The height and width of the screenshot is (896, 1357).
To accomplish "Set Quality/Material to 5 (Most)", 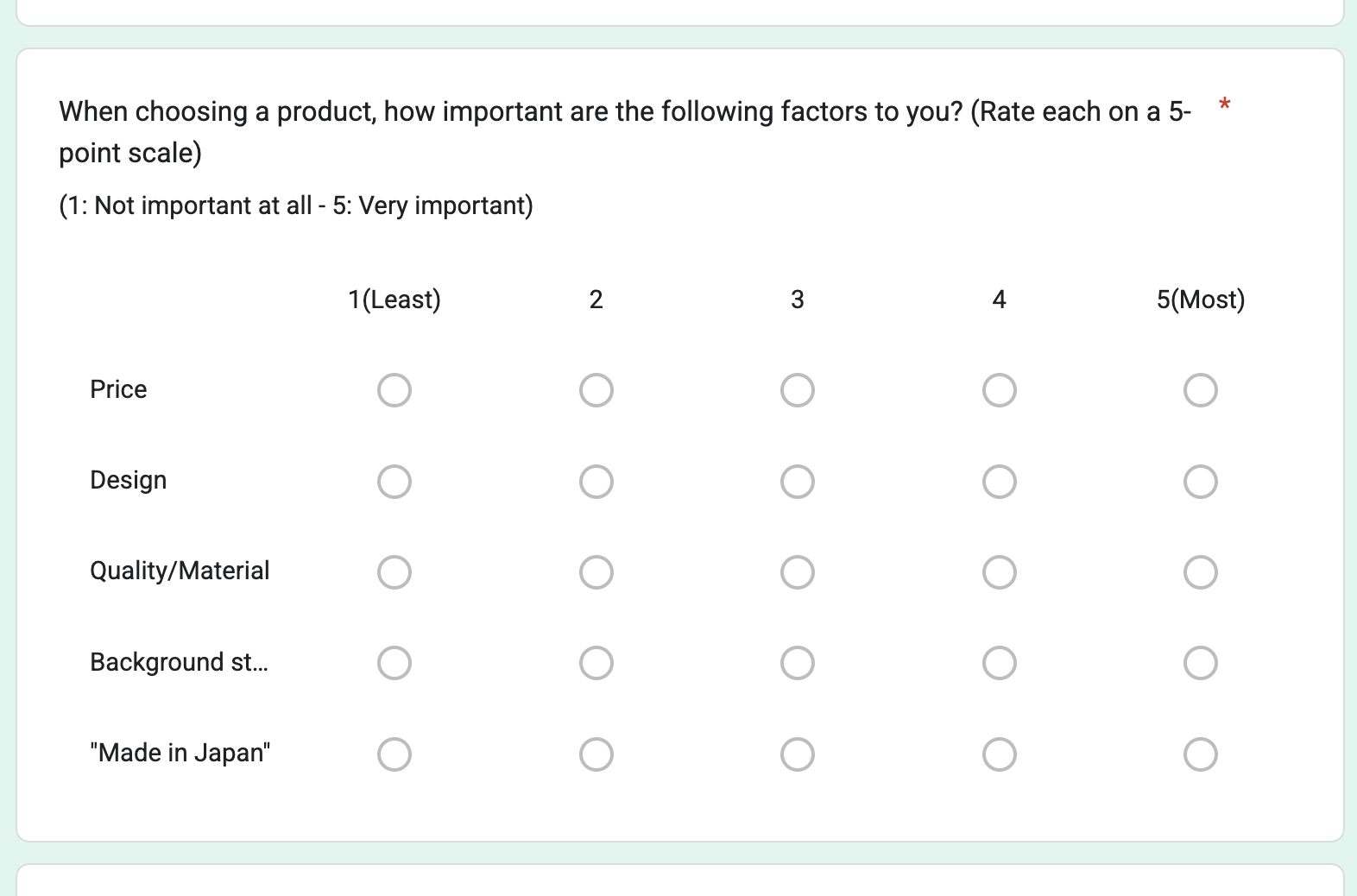I will (x=1201, y=572).
